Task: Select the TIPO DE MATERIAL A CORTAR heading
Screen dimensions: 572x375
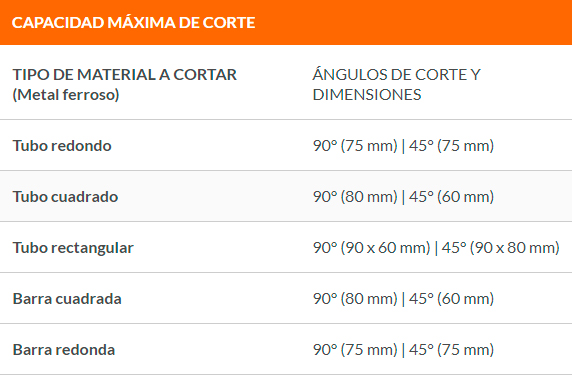Action: coord(125,75)
